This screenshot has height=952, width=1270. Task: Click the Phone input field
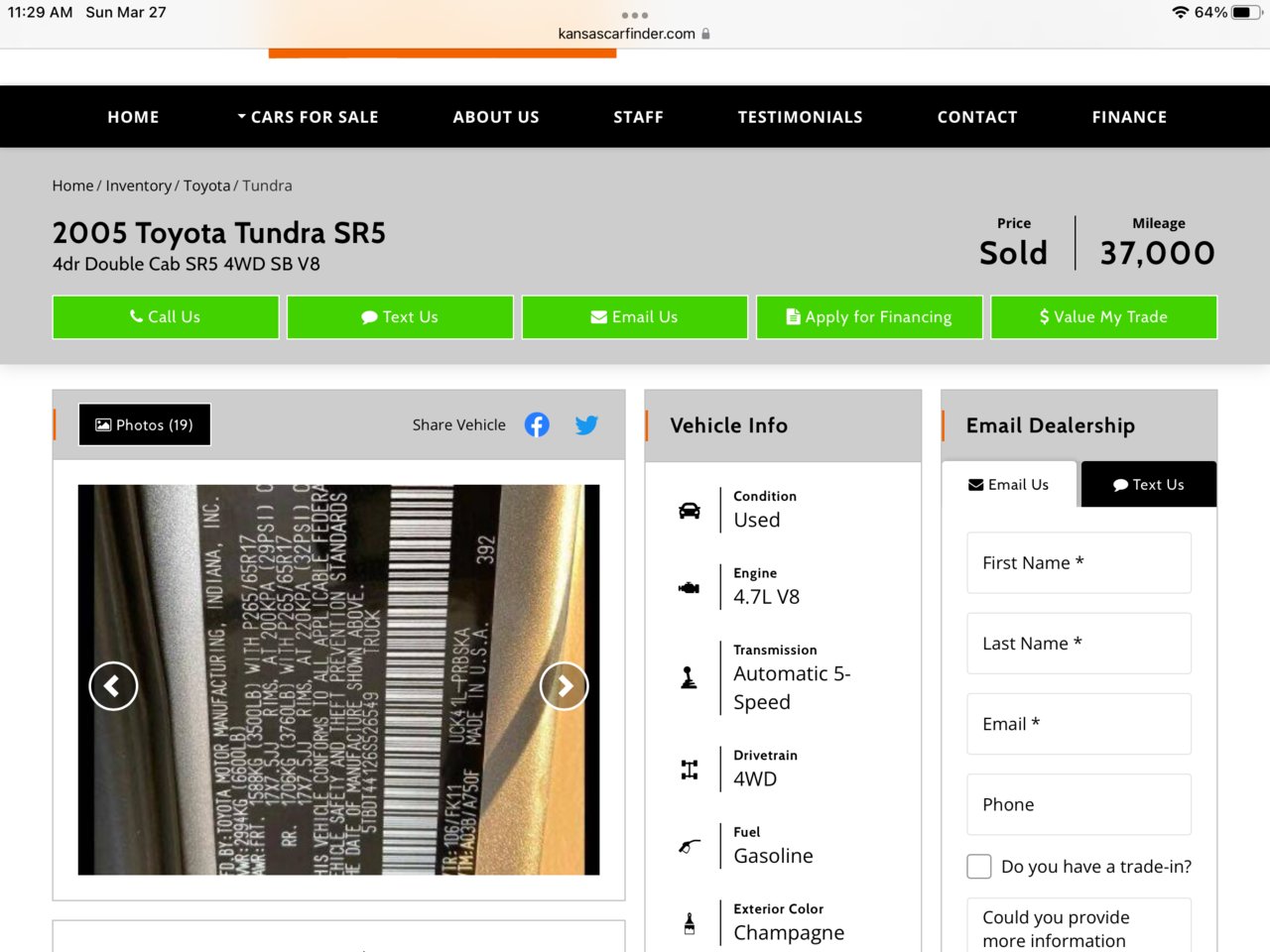tap(1079, 804)
